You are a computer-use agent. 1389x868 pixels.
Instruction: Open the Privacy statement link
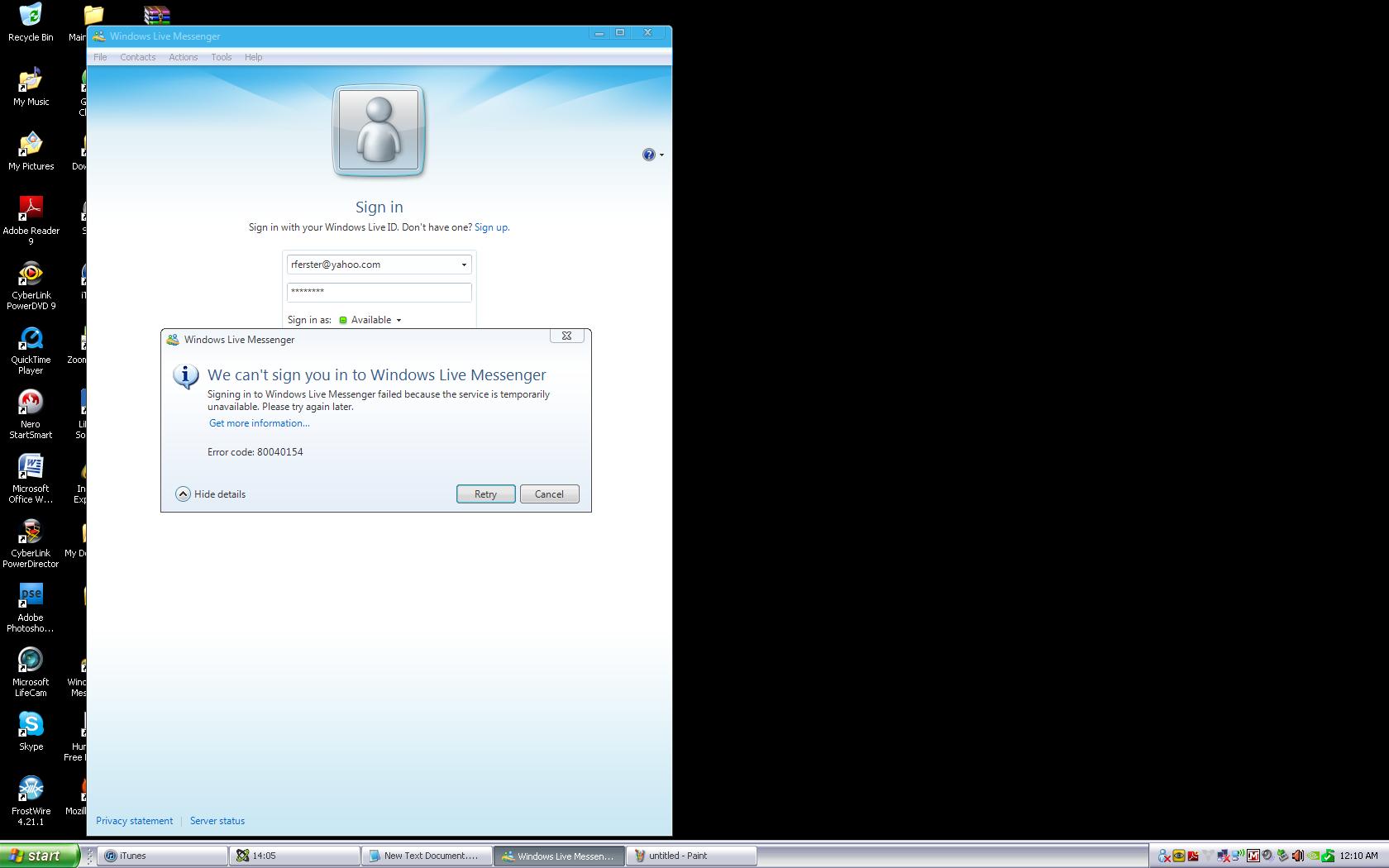pos(134,821)
